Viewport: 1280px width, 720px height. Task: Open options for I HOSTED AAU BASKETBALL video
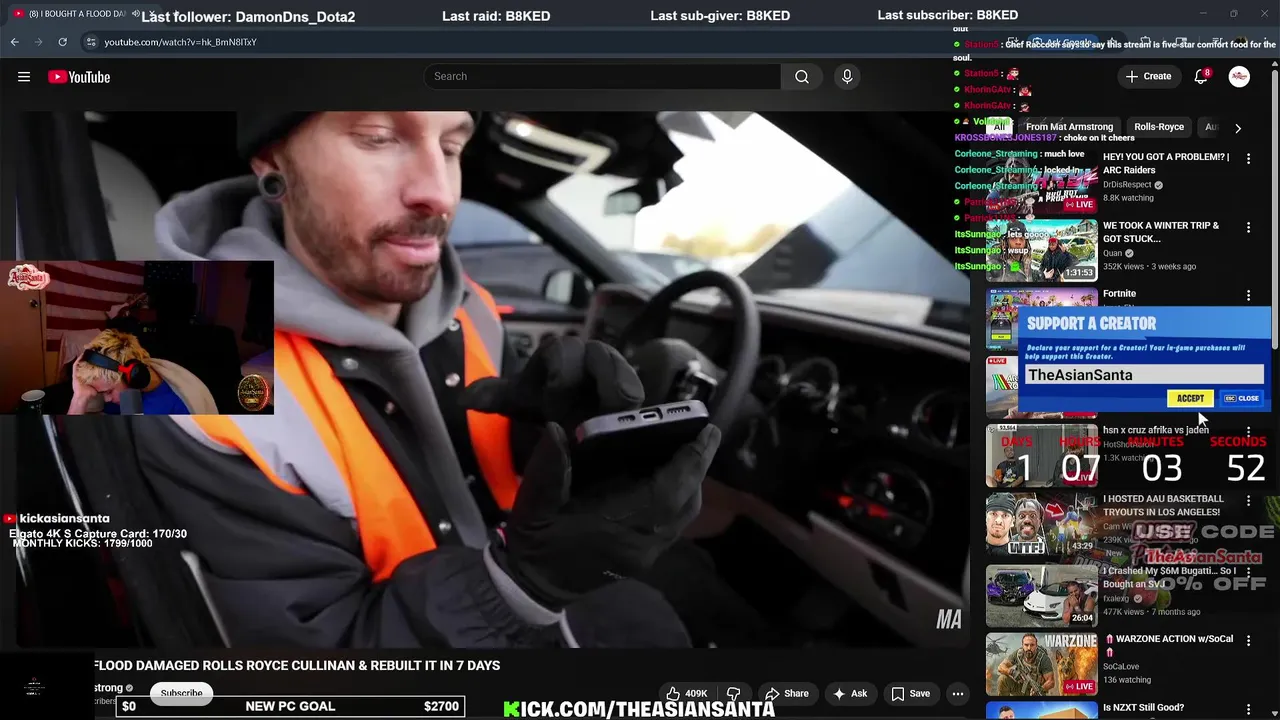coord(1248,500)
